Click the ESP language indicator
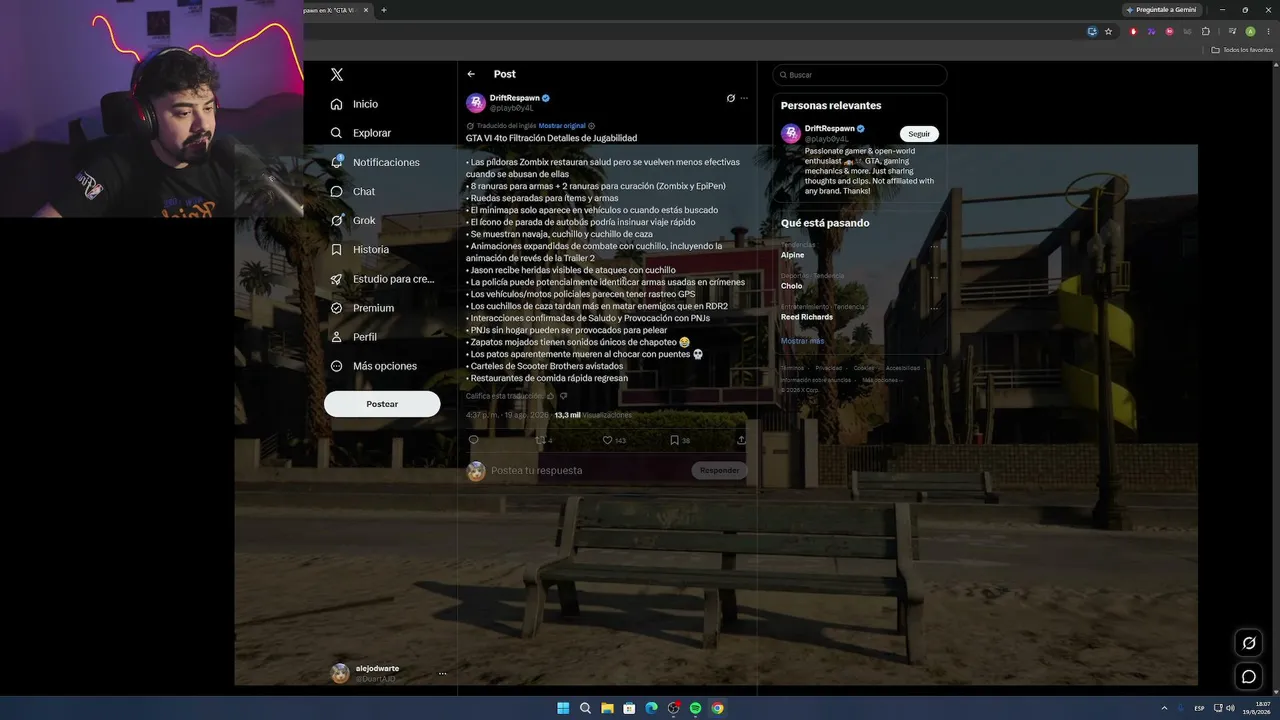The height and width of the screenshot is (720, 1280). [1199, 708]
